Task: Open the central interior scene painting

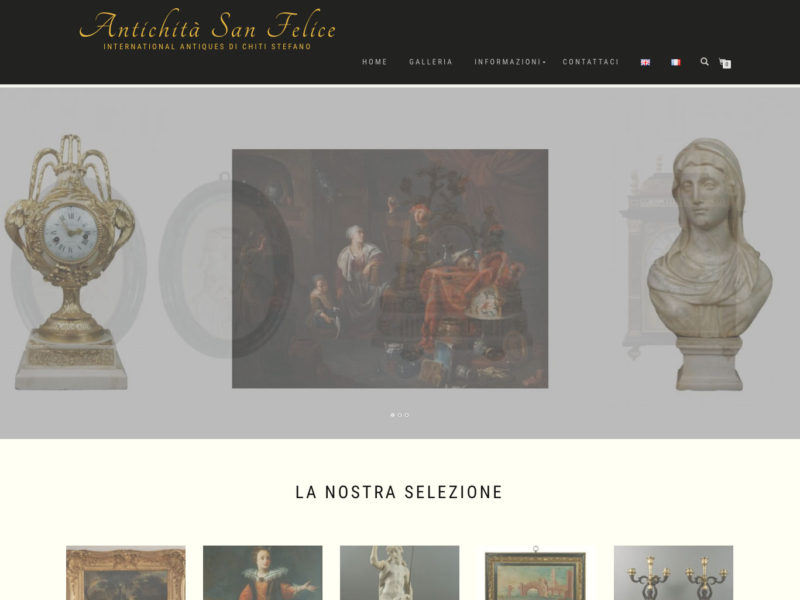Action: (390, 268)
